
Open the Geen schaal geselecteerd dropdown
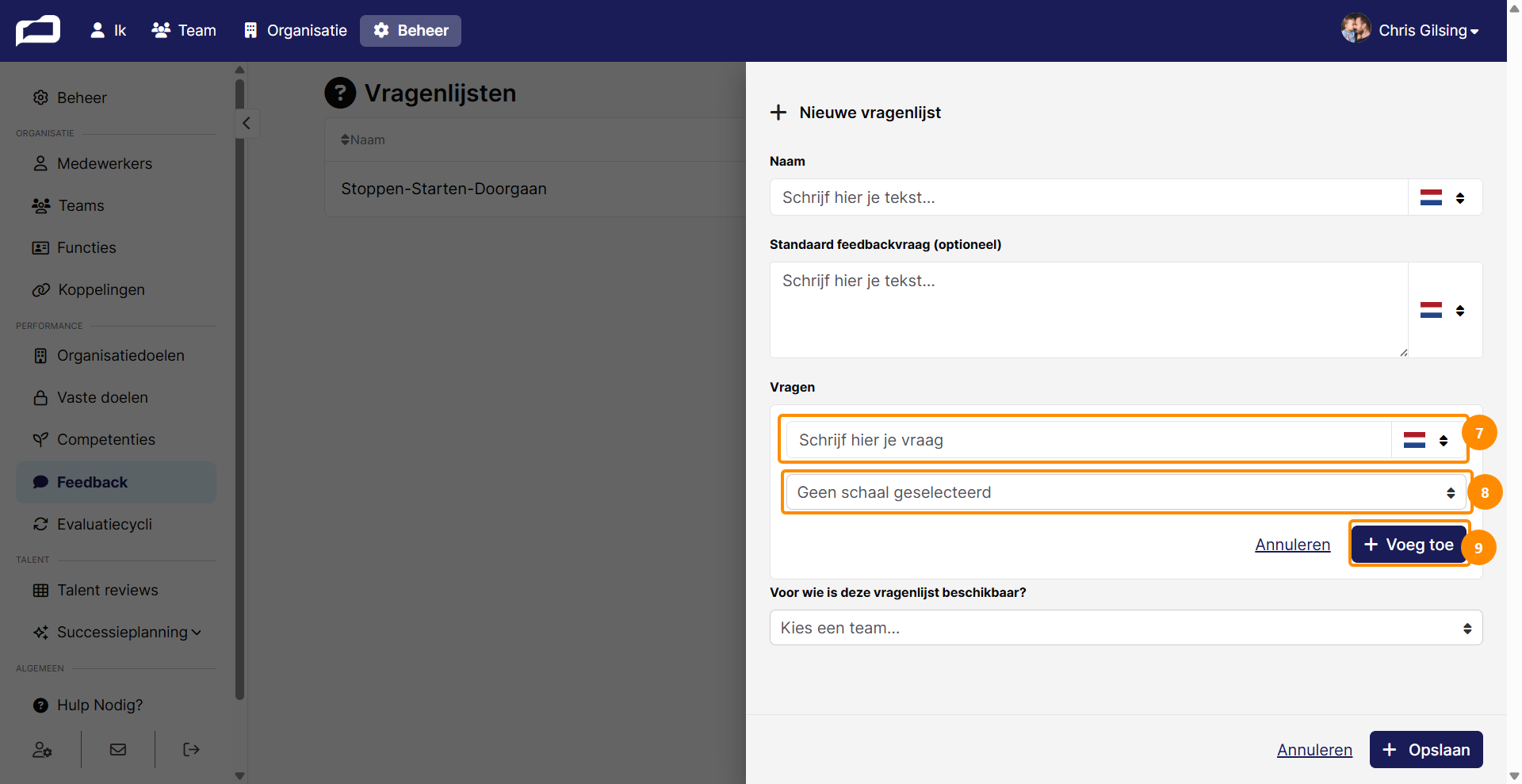tap(1126, 492)
